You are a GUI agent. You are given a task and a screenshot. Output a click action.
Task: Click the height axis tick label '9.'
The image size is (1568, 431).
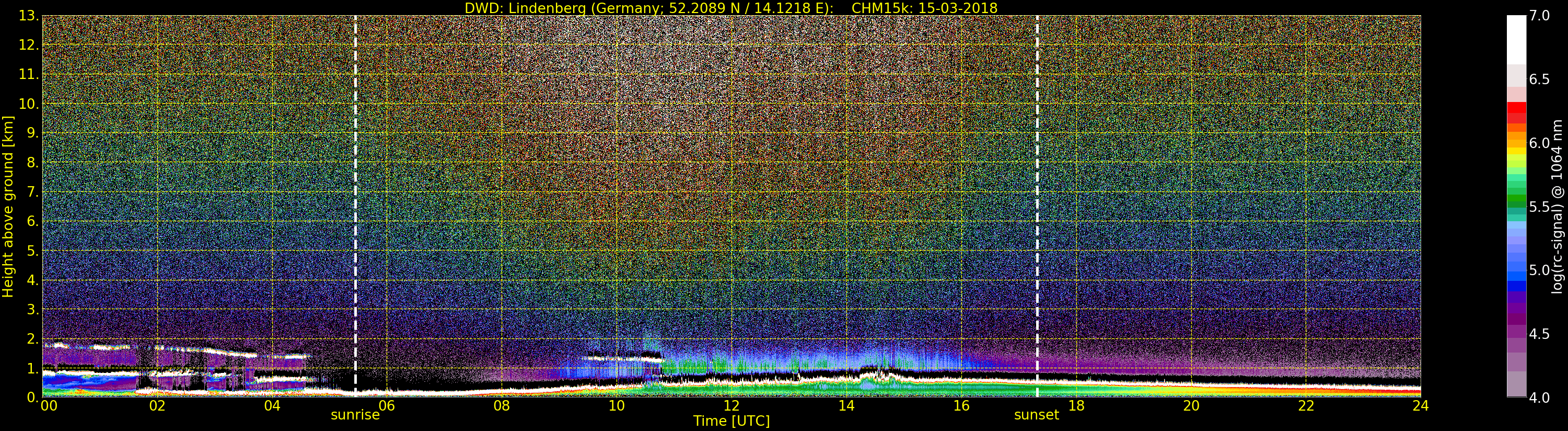(x=33, y=133)
